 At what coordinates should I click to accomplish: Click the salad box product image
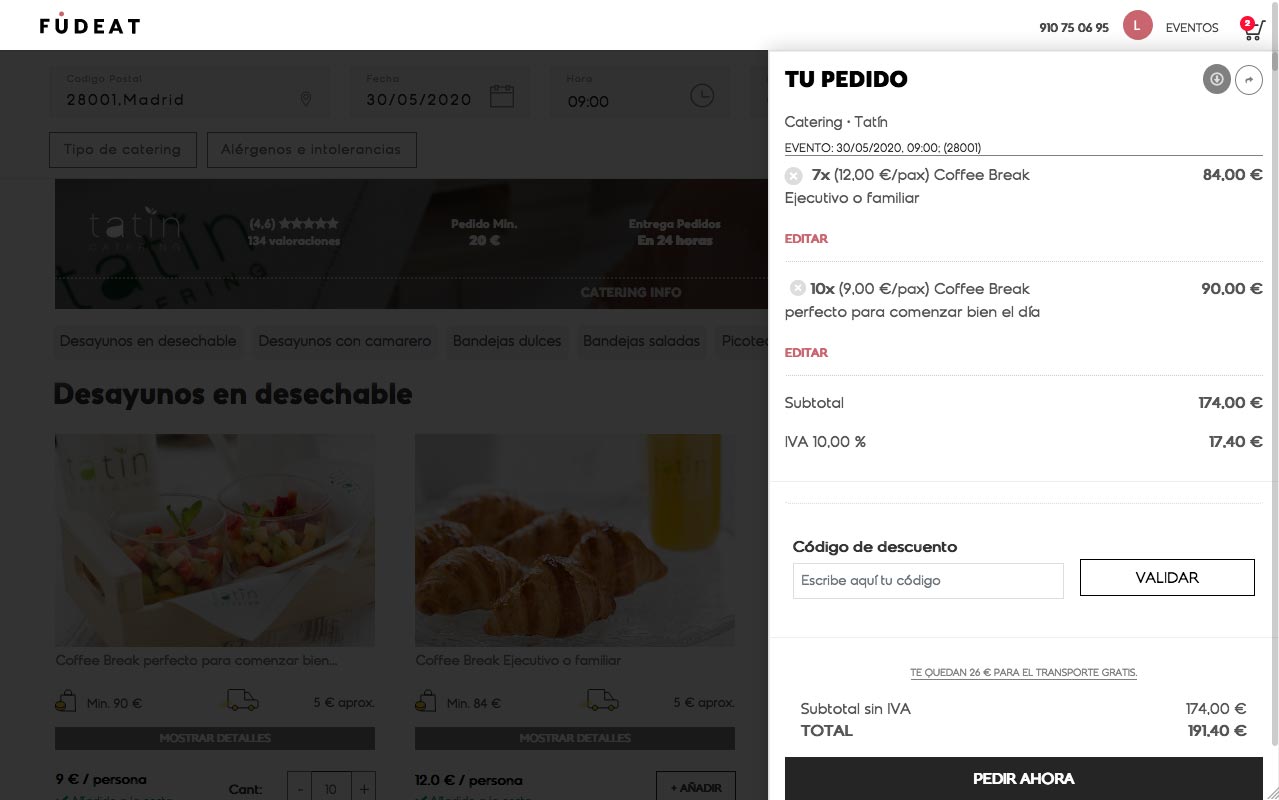click(215, 540)
